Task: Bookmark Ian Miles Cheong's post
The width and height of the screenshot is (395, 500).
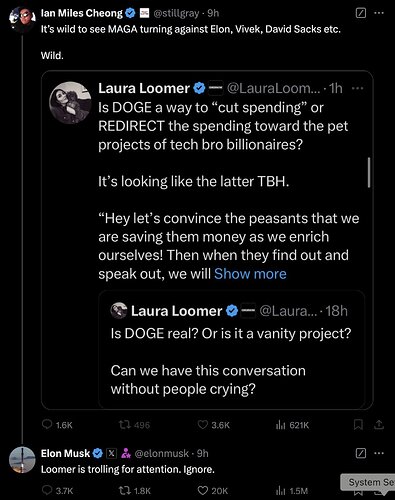Action: pyautogui.click(x=358, y=425)
